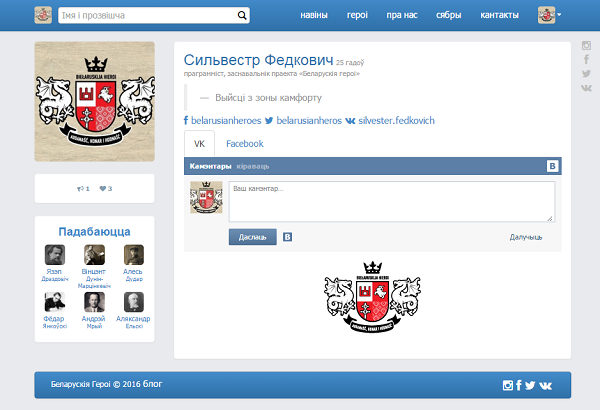Viewport: 600px width, 410px height.
Task: Open the 'героі' navigation menu item
Action: click(x=356, y=15)
